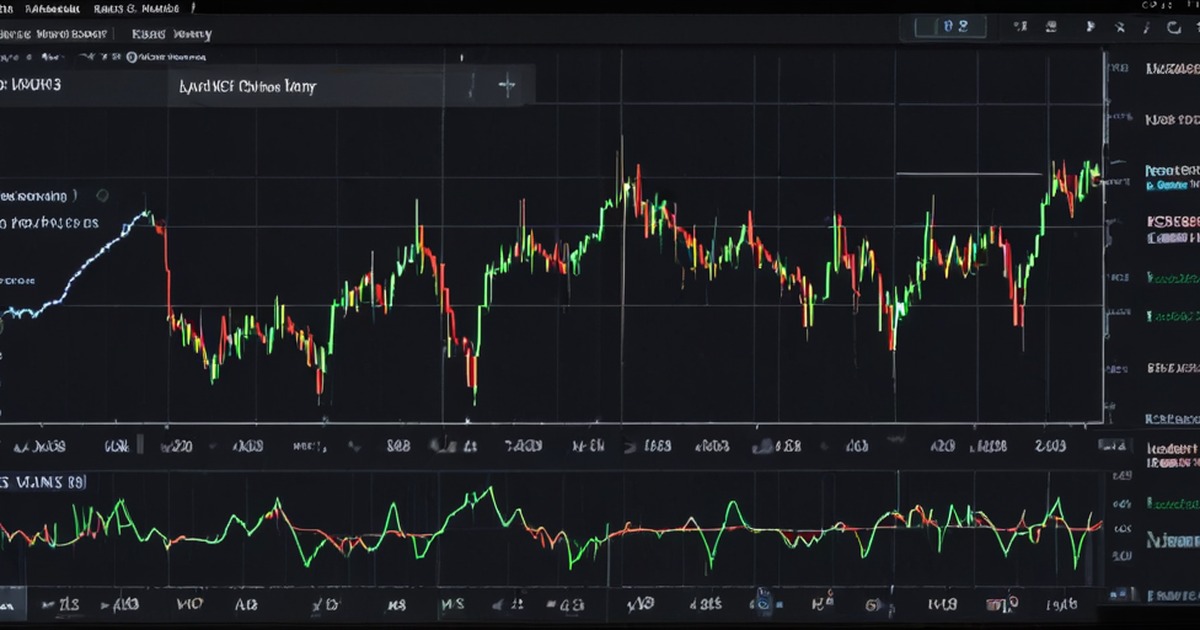Click the X-shaped tool icon in top toolbar
Screen dimensions: 1200x630
pos(1119,27)
